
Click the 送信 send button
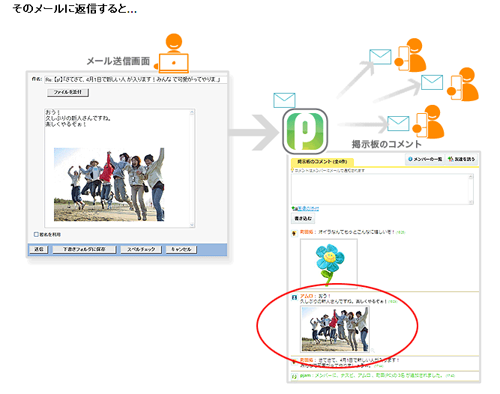pyautogui.click(x=39, y=249)
